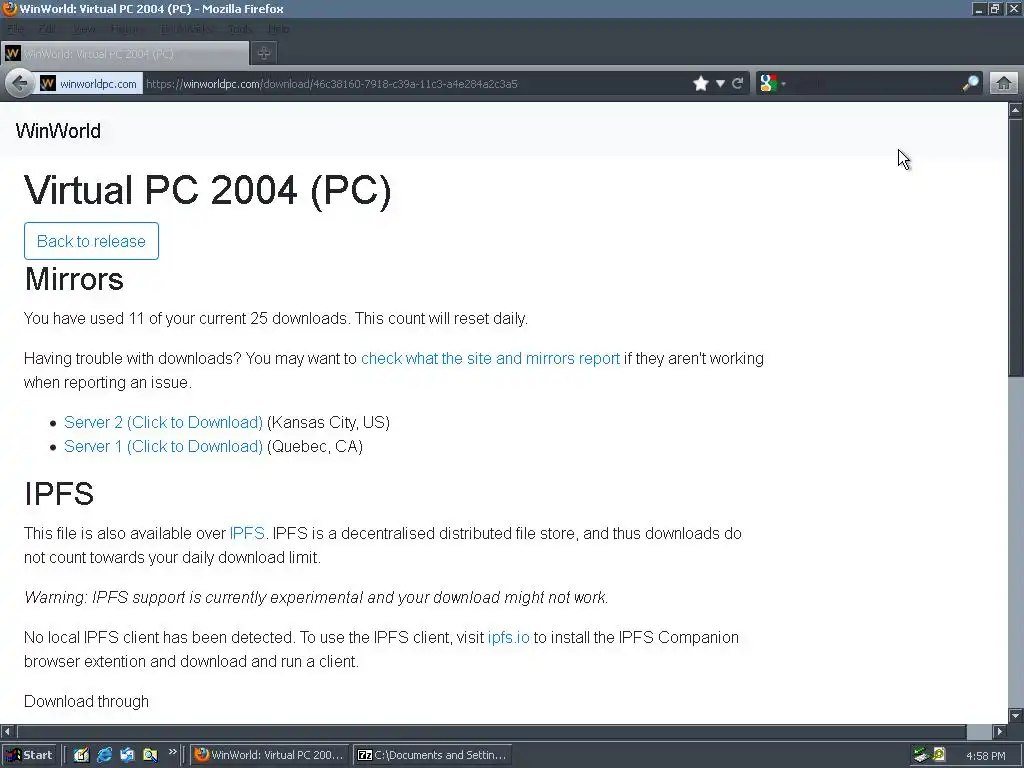Image resolution: width=1024 pixels, height=768 pixels.
Task: Go to the Home page button
Action: click(x=1004, y=84)
